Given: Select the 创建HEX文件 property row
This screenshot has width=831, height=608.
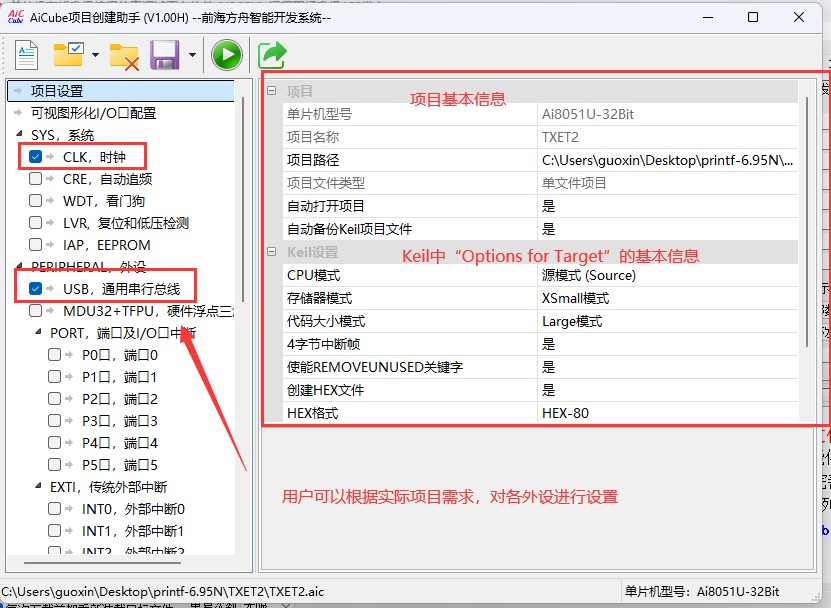Looking at the screenshot, I should coord(541,390).
